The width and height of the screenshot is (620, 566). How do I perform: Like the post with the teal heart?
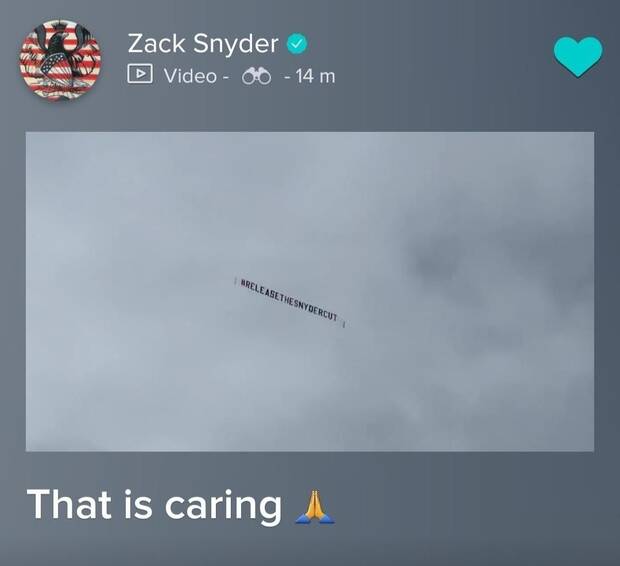click(x=578, y=57)
